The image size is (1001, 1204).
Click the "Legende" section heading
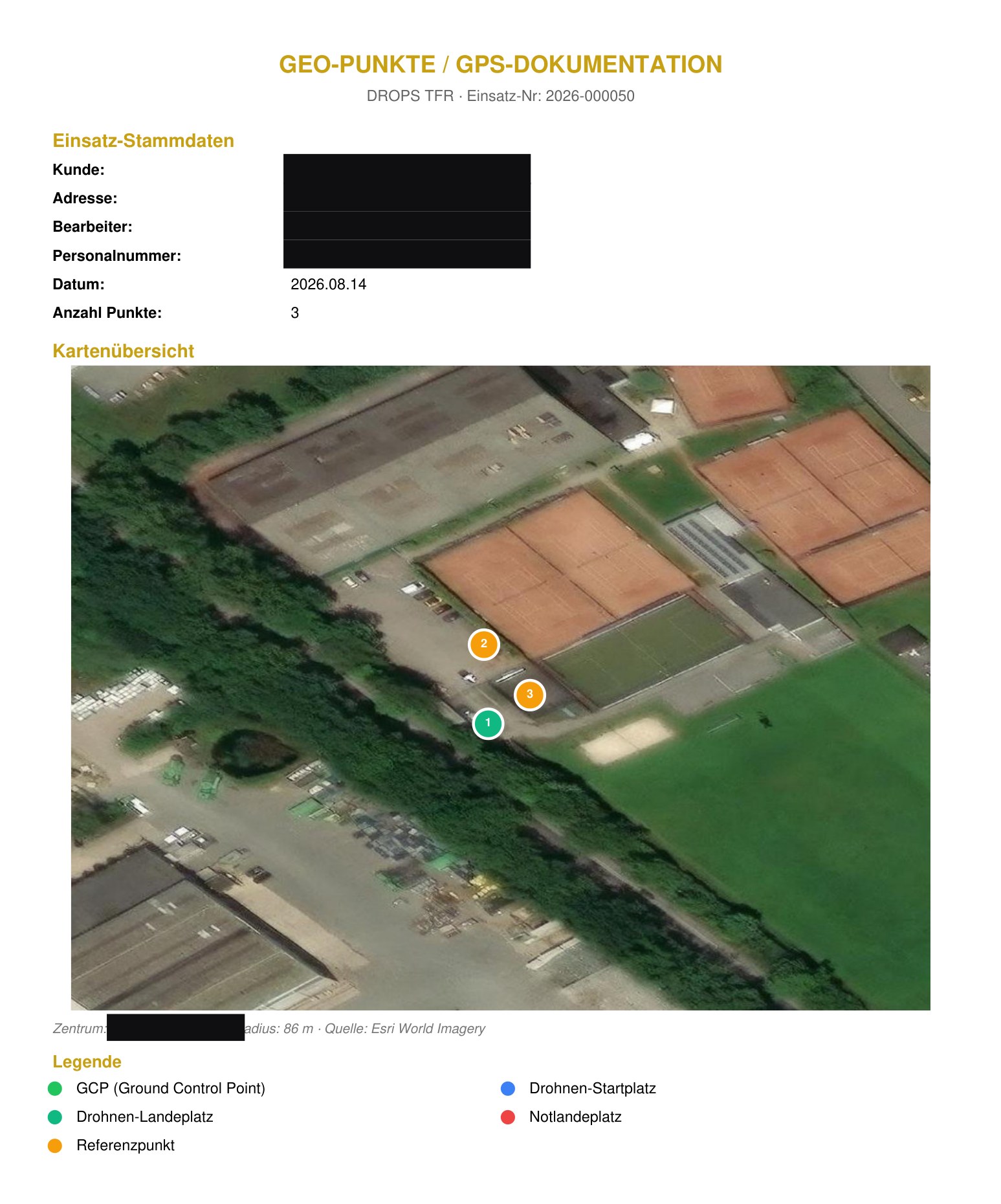point(87,1062)
